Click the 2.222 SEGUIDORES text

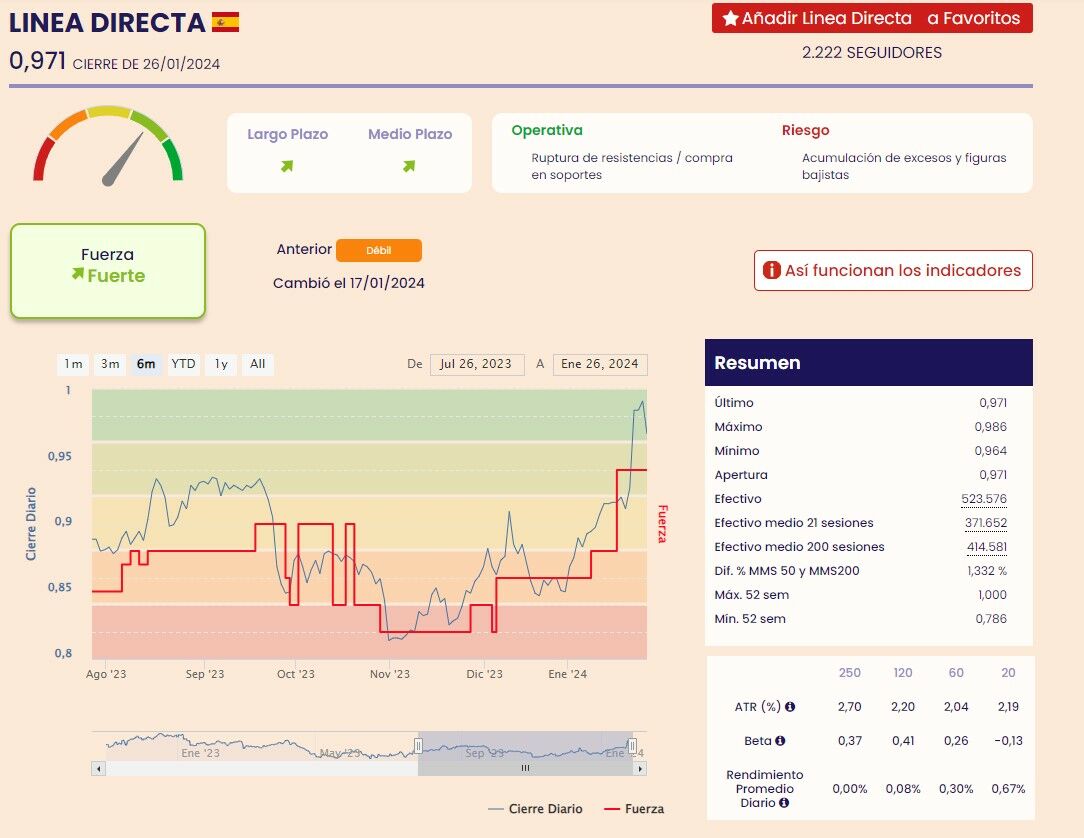coord(872,53)
